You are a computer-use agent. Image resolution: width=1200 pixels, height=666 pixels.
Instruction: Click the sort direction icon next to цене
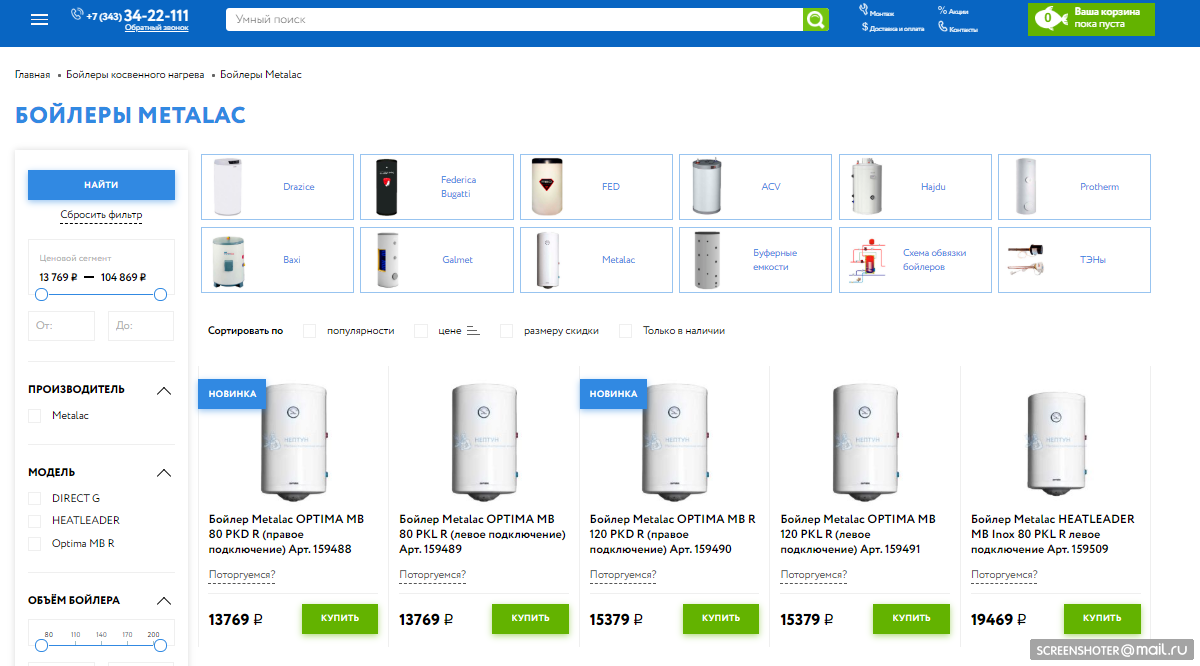click(474, 331)
